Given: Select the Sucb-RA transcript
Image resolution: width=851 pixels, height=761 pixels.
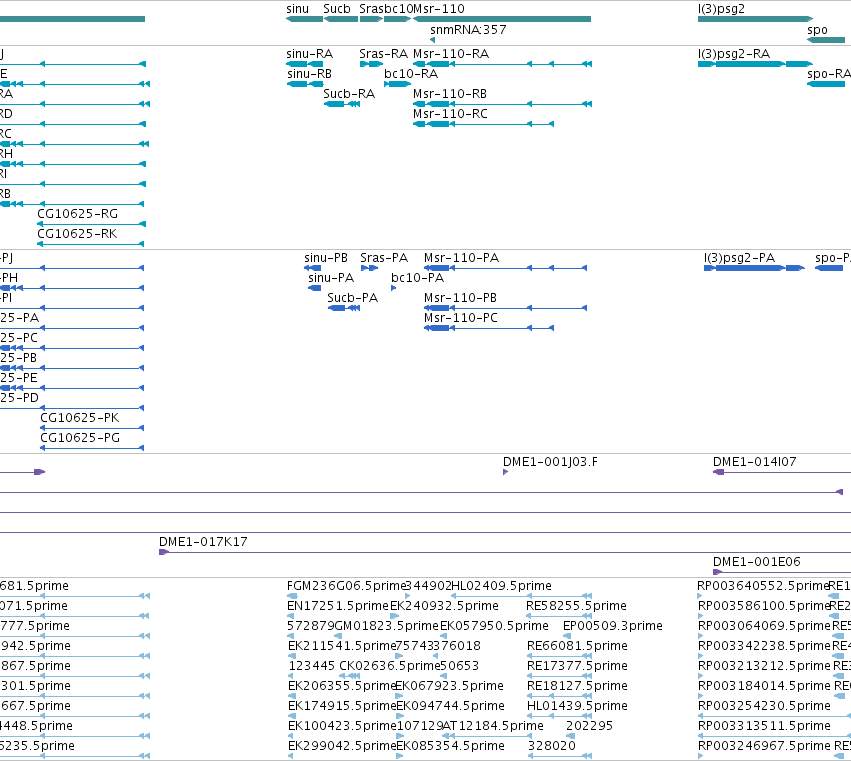Looking at the screenshot, I should 342,104.
